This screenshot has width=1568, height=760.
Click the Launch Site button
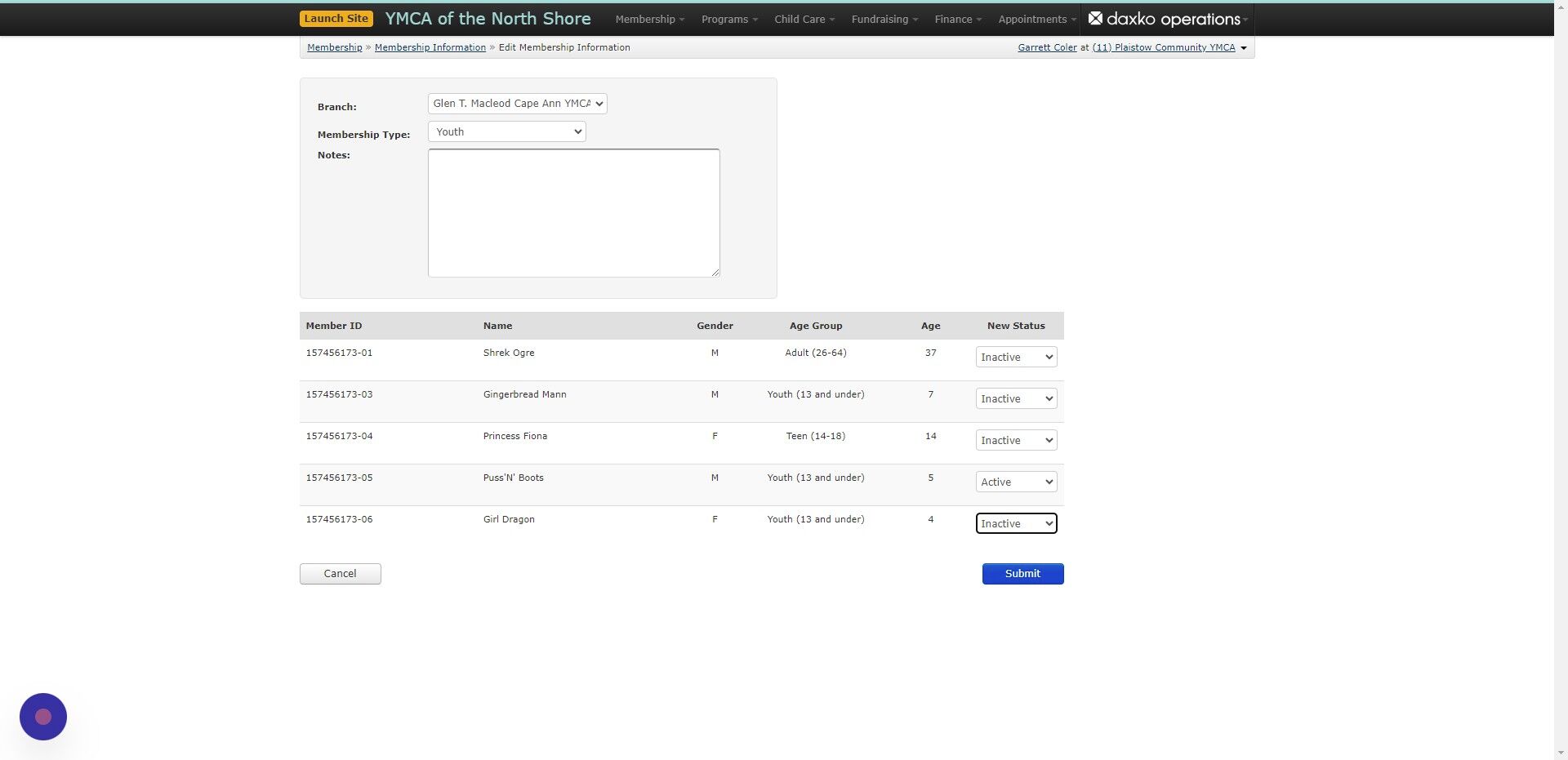336,17
